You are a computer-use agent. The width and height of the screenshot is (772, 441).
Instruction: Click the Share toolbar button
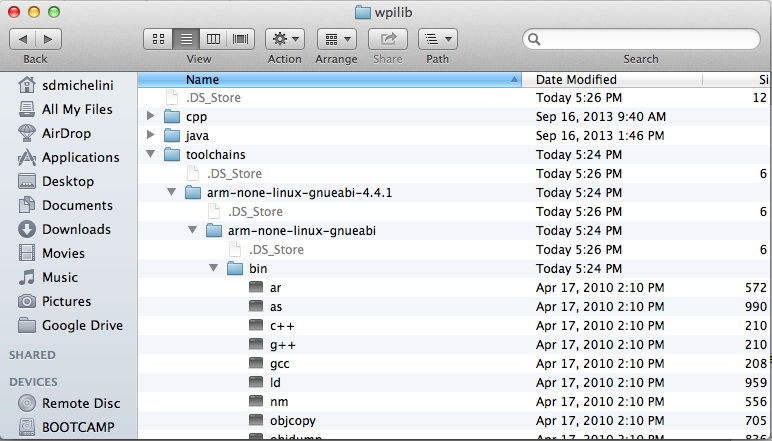pos(387,39)
